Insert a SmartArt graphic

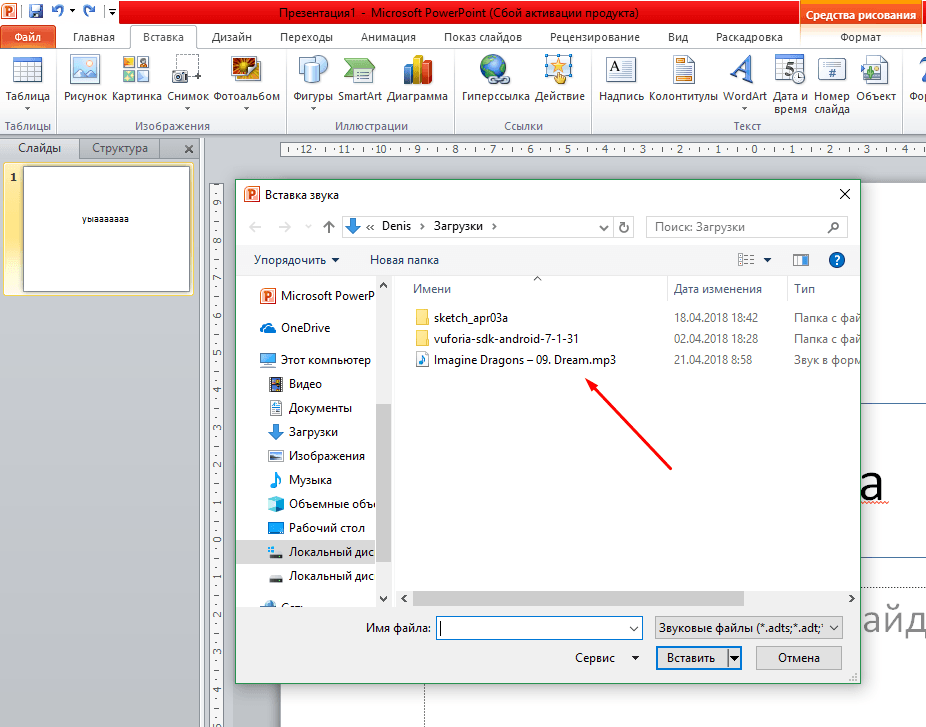360,80
